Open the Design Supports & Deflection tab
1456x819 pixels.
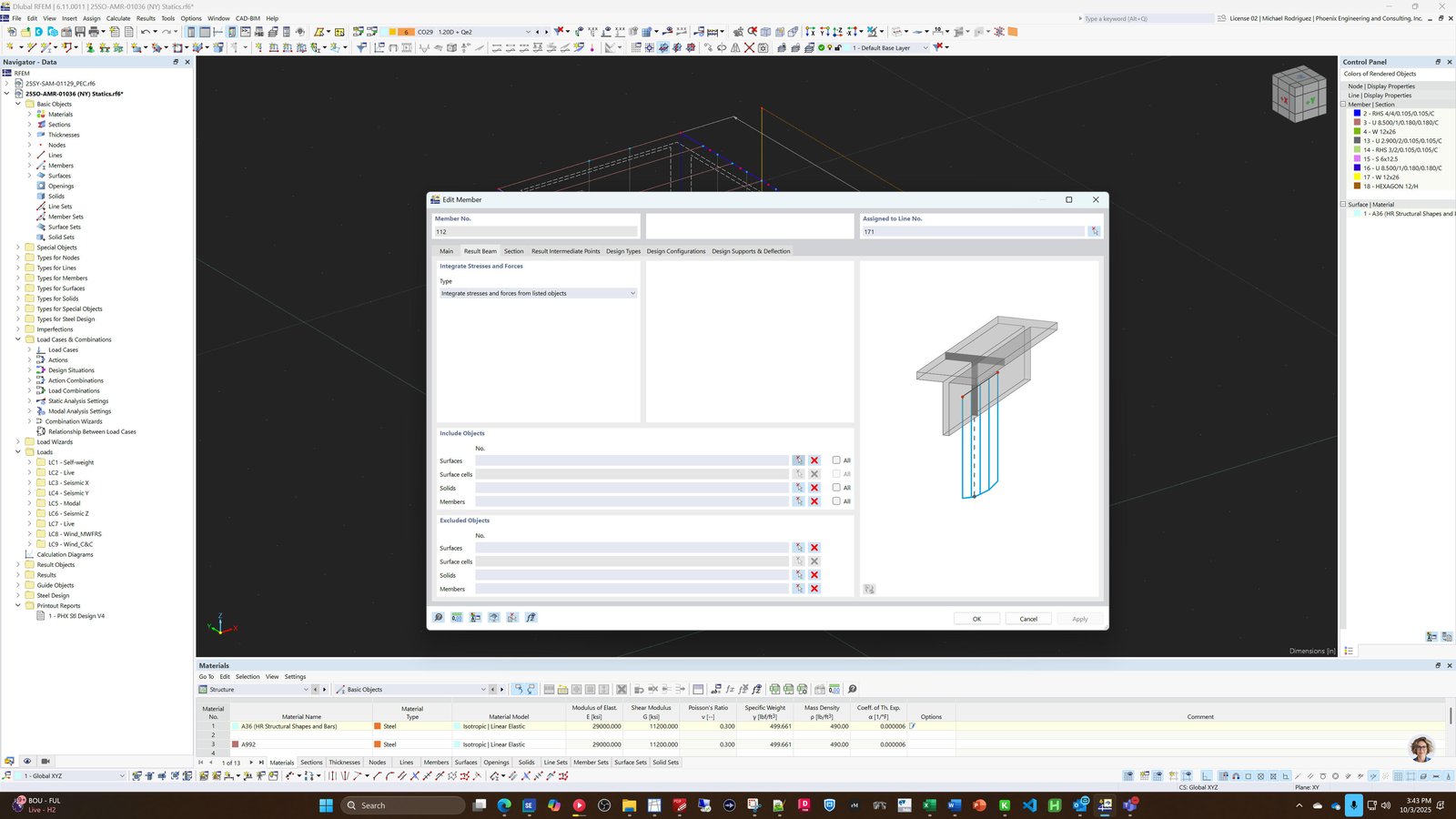[751, 251]
